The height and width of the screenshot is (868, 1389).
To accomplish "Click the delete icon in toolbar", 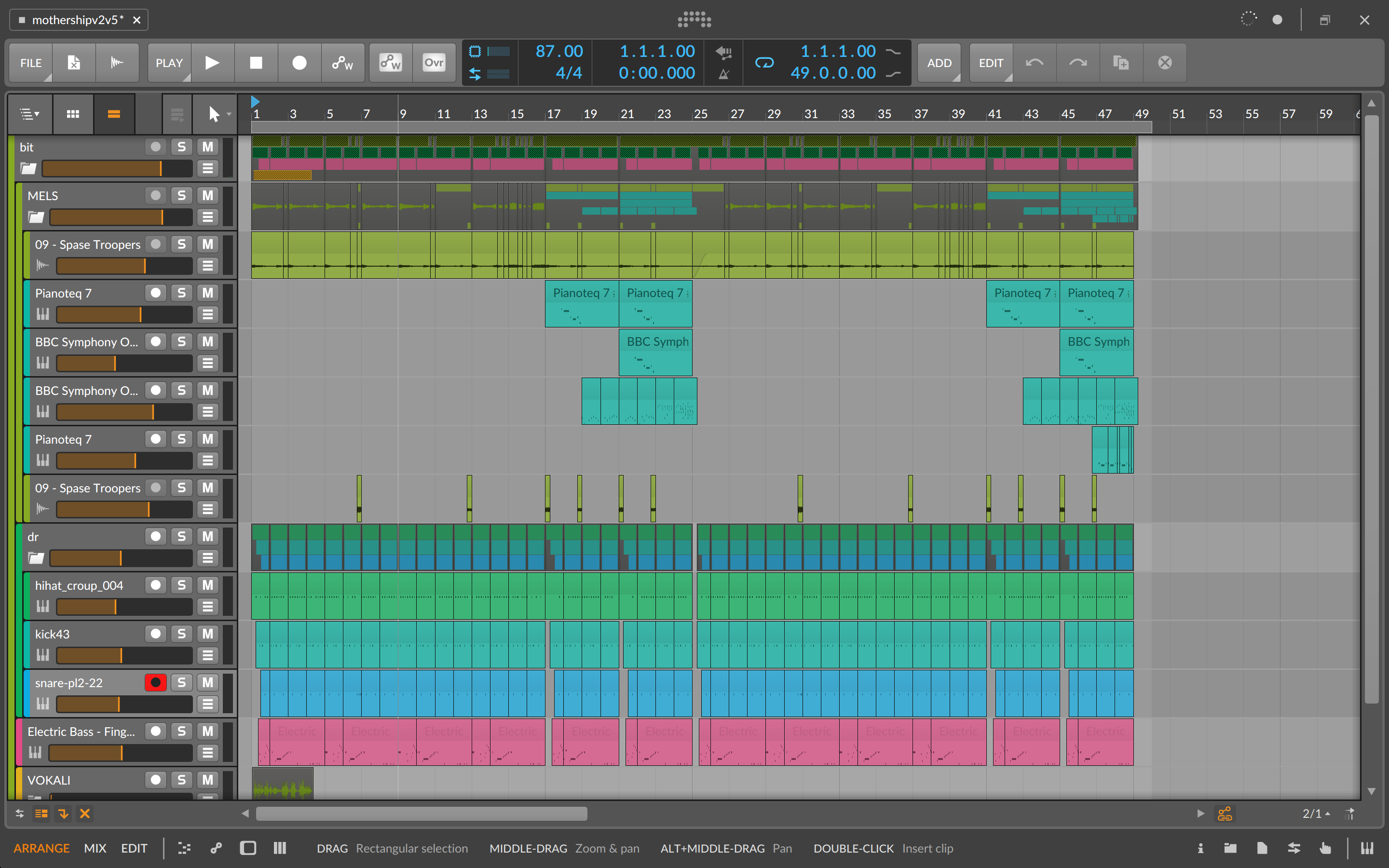I will tap(1165, 63).
